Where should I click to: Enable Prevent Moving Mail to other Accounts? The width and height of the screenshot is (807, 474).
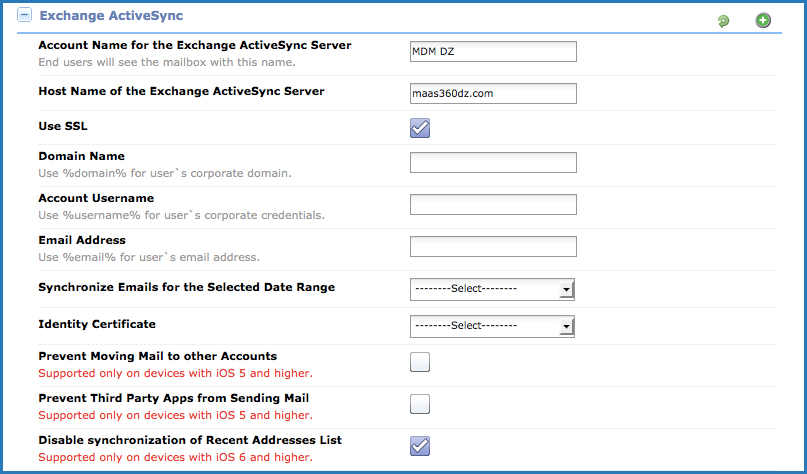[x=420, y=362]
